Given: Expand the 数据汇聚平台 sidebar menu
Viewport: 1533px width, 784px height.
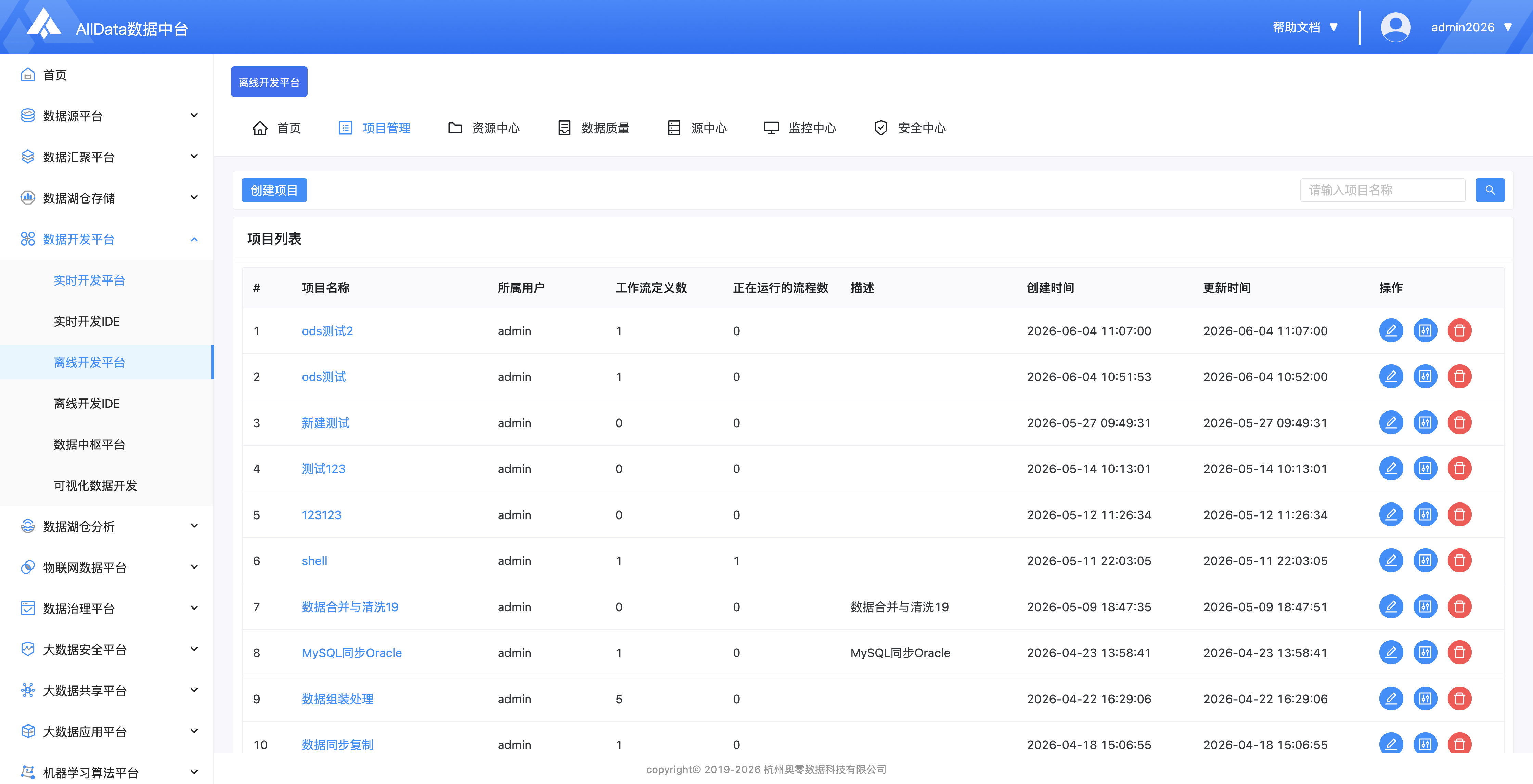Looking at the screenshot, I should coord(106,157).
